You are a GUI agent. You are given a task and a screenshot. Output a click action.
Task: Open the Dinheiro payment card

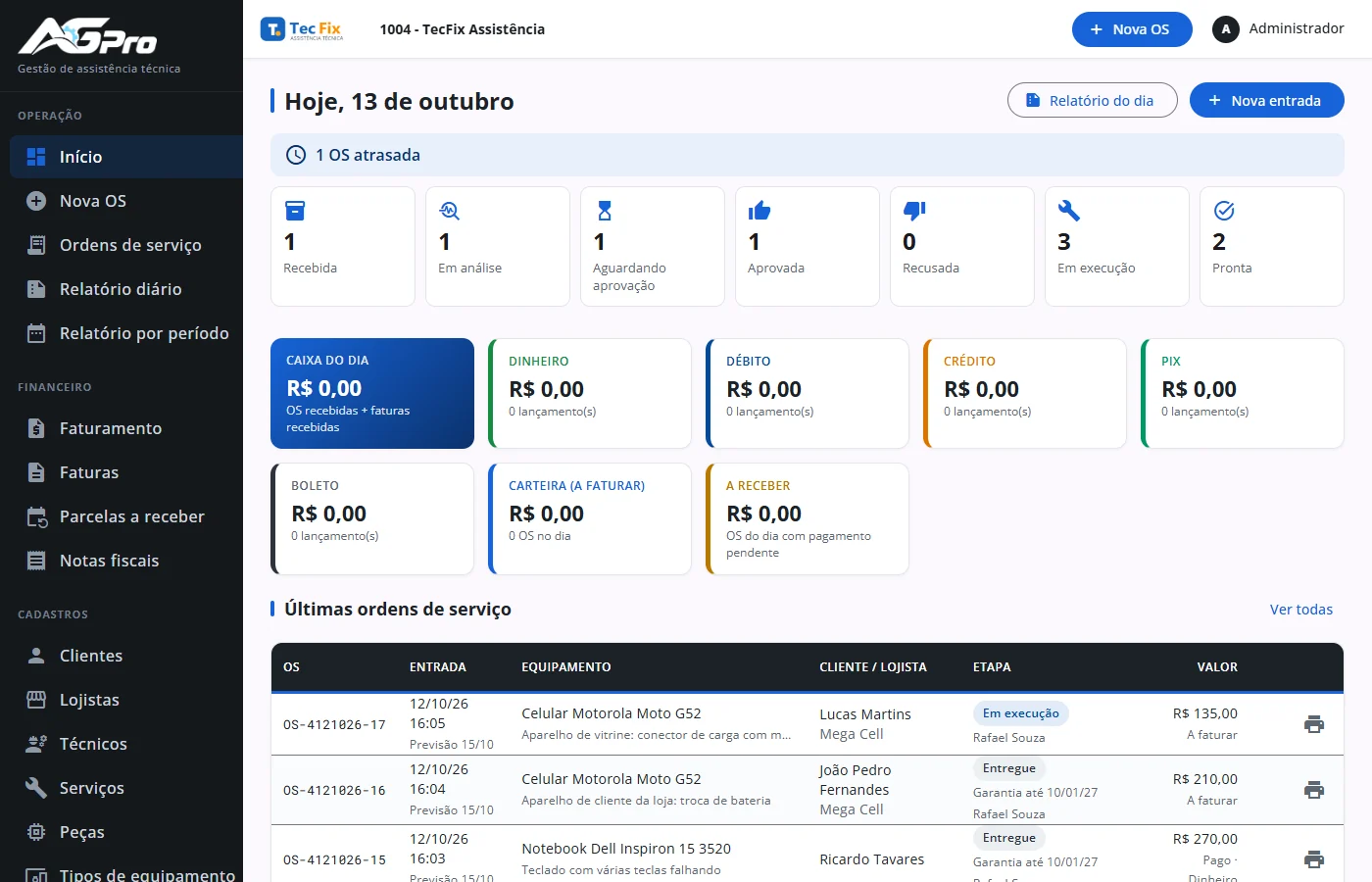coord(590,393)
